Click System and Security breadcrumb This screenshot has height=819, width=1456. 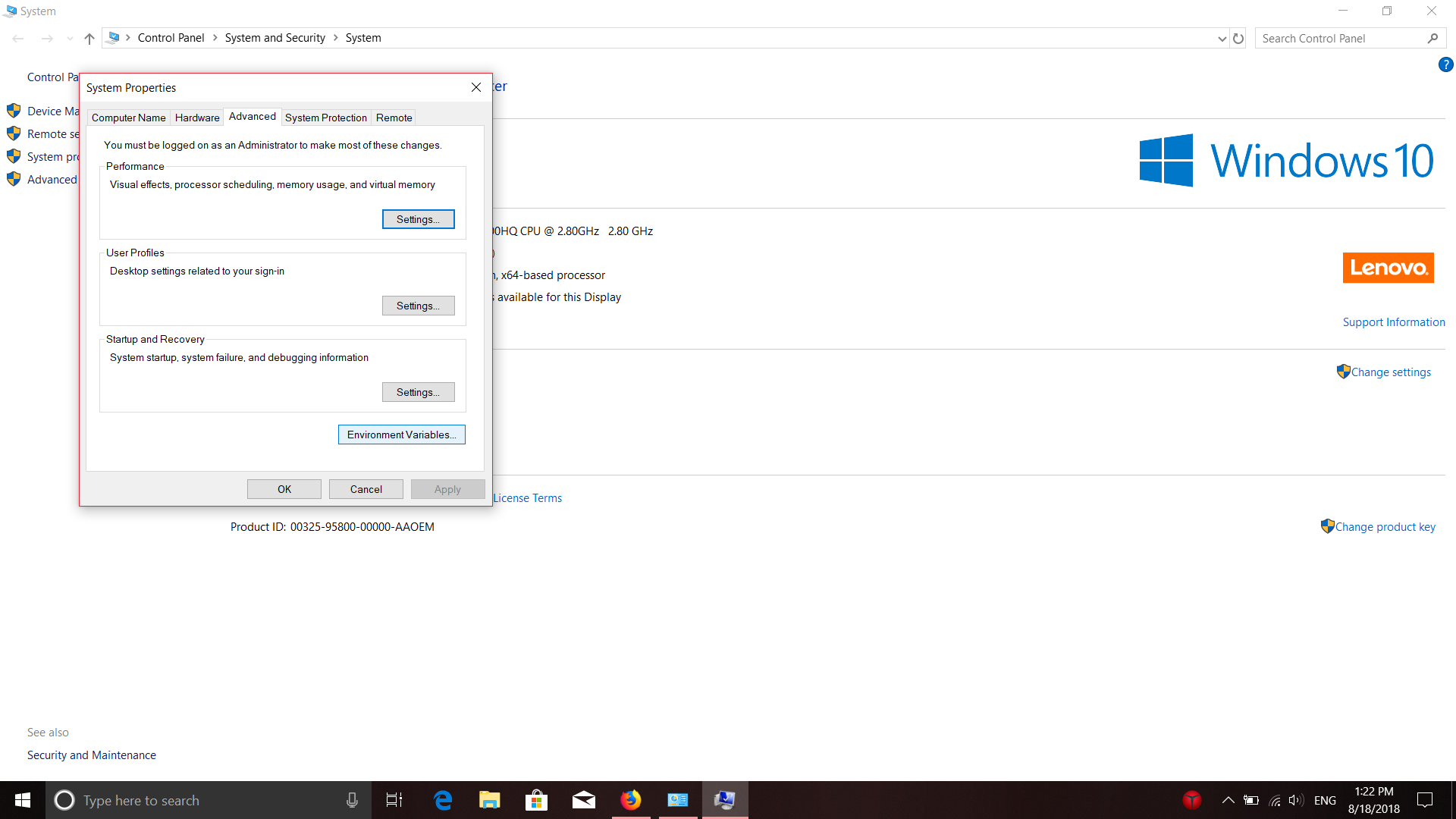coord(275,38)
